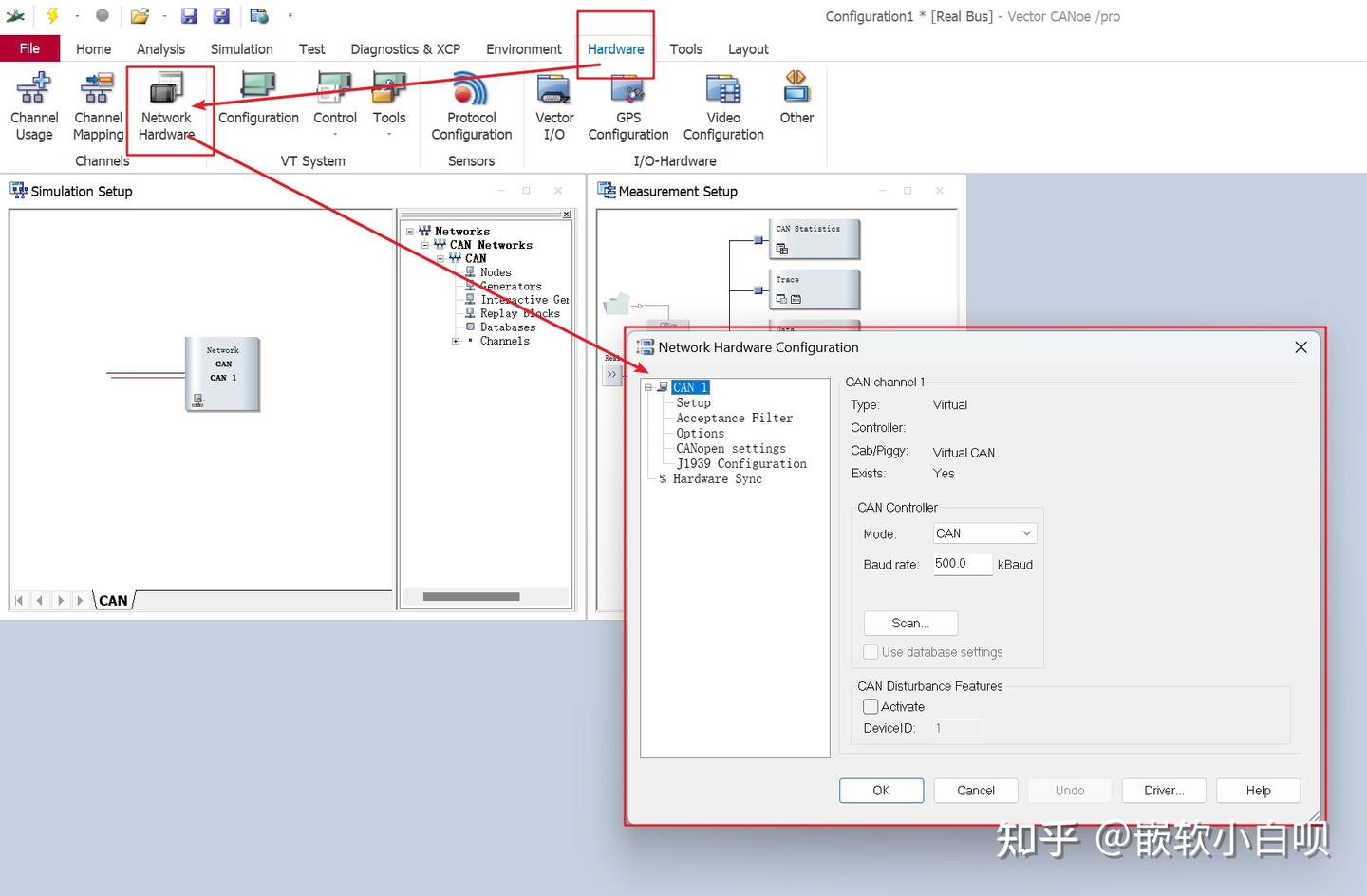Open the Channel Usage dialog
The width and height of the screenshot is (1367, 896).
34,108
